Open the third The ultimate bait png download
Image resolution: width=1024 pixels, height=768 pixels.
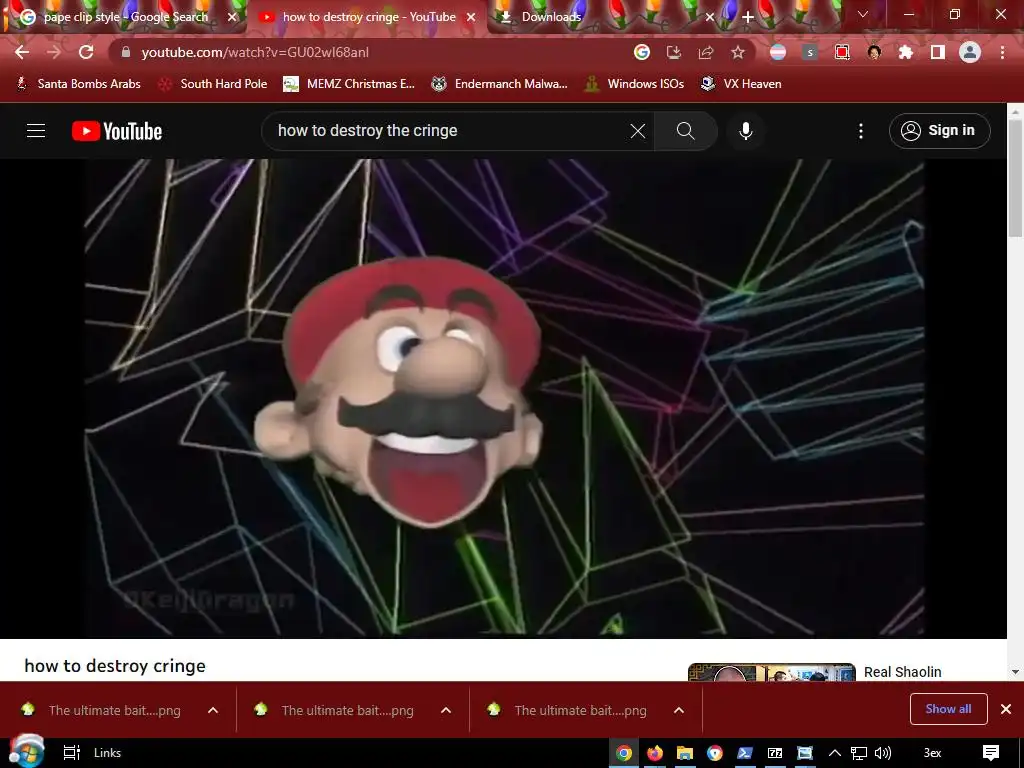(x=569, y=711)
